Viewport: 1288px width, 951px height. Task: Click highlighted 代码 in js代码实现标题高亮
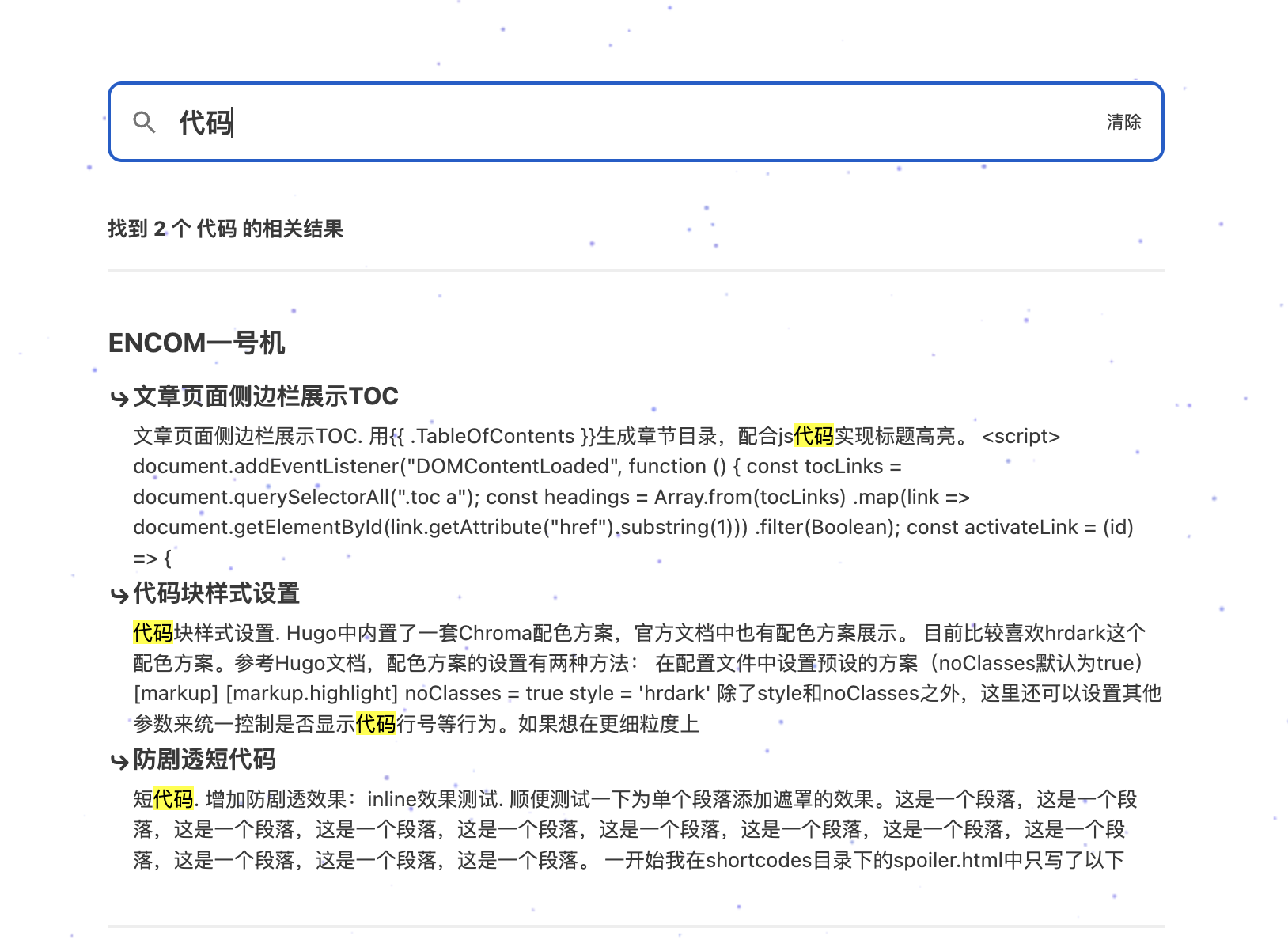click(x=813, y=436)
